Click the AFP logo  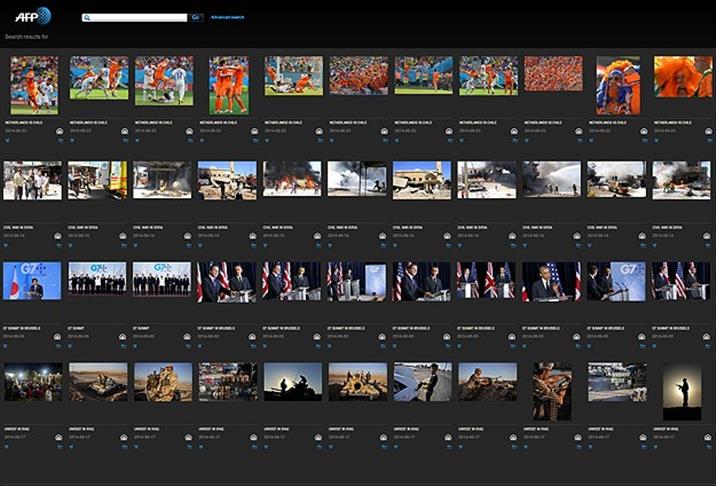(x=33, y=15)
